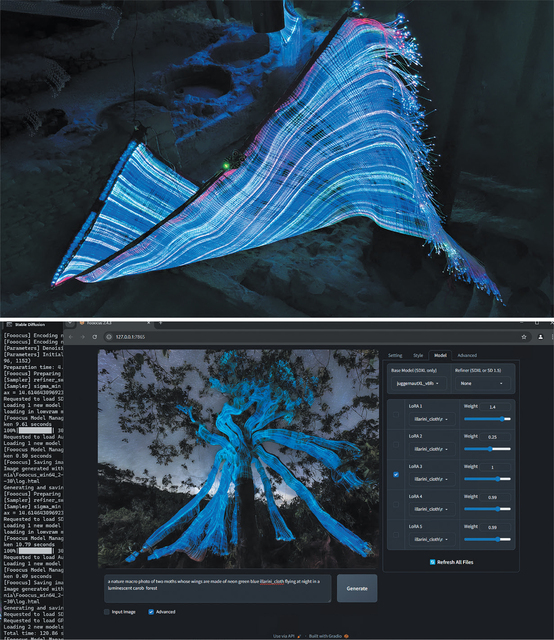Image resolution: width=554 pixels, height=640 pixels.
Task: Open the LoRA 1 model dropdown
Action: click(x=432, y=419)
